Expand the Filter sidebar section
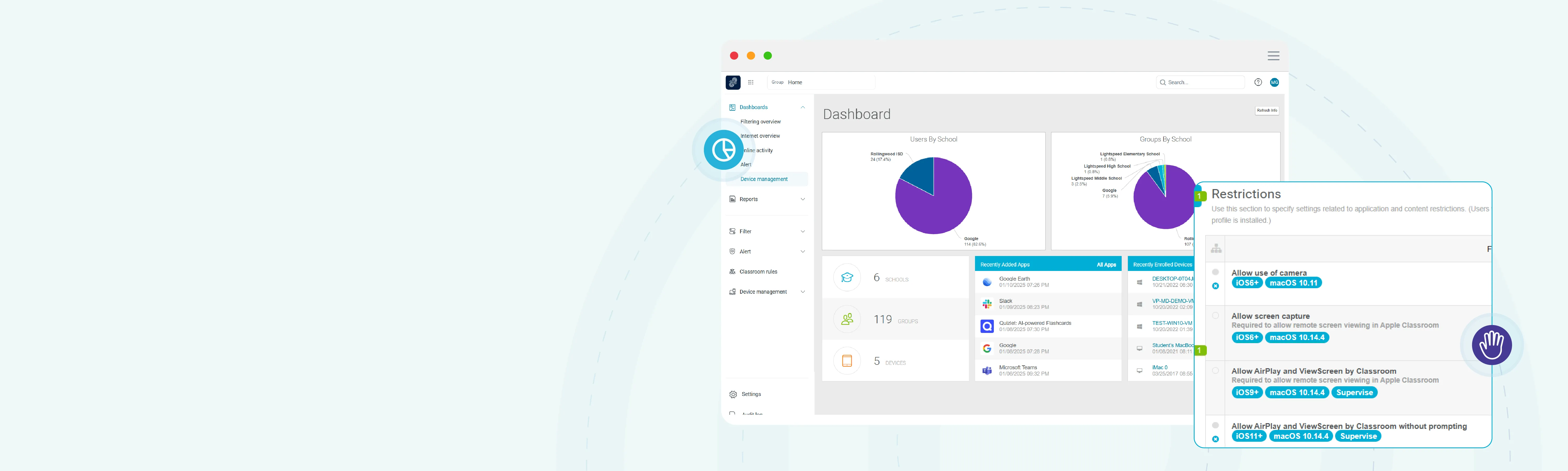The image size is (1568, 471). click(x=802, y=231)
